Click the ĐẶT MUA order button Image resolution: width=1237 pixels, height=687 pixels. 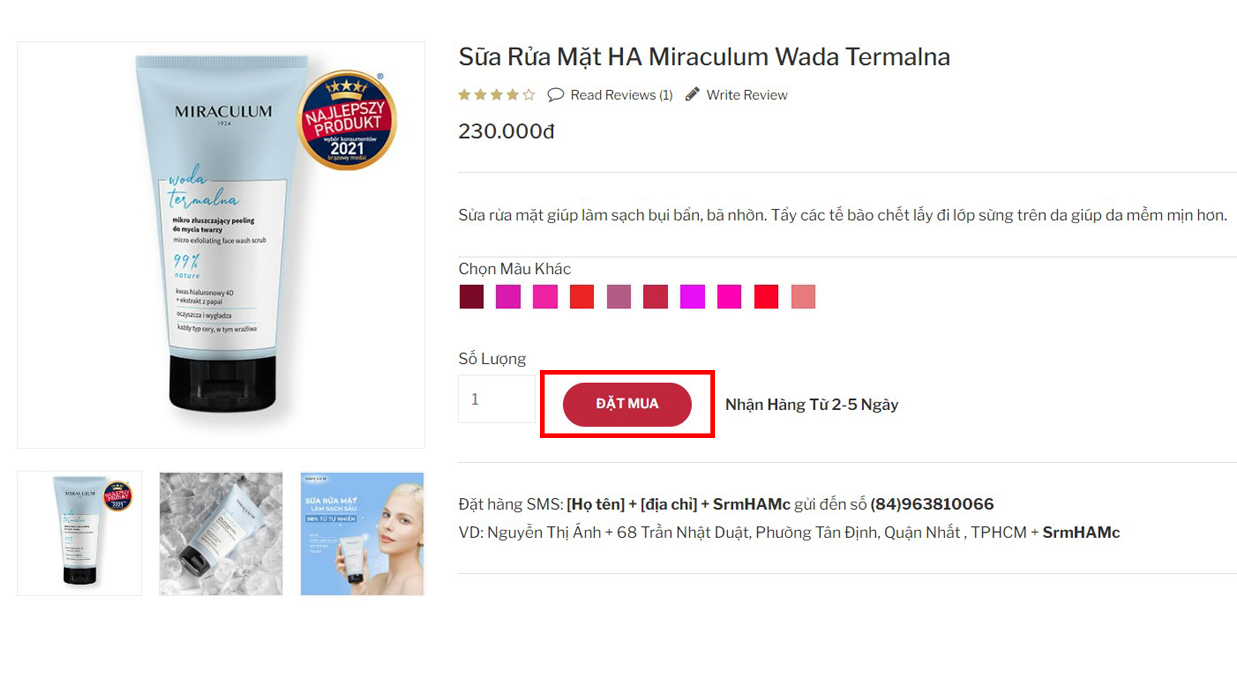pos(627,404)
